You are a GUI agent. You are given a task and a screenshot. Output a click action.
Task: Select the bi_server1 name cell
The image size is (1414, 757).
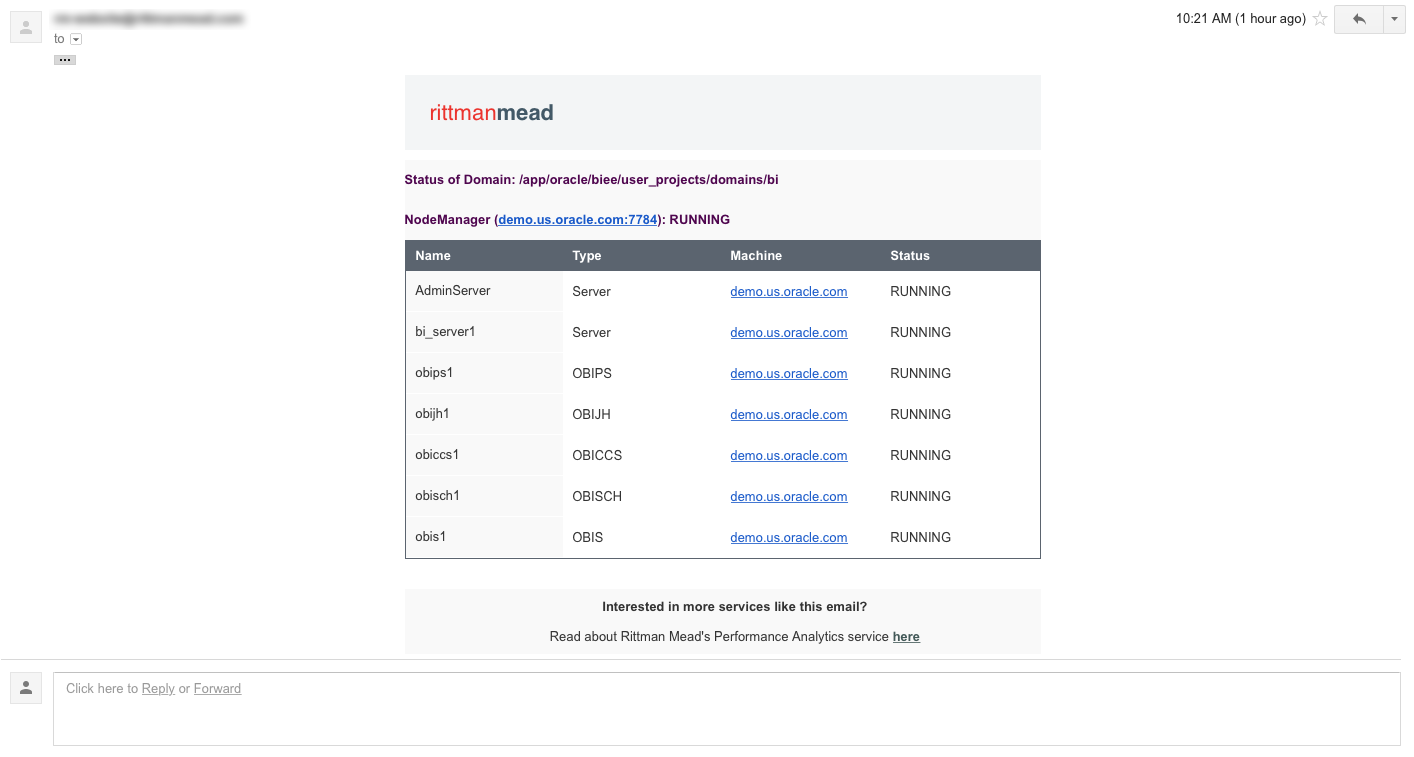484,332
